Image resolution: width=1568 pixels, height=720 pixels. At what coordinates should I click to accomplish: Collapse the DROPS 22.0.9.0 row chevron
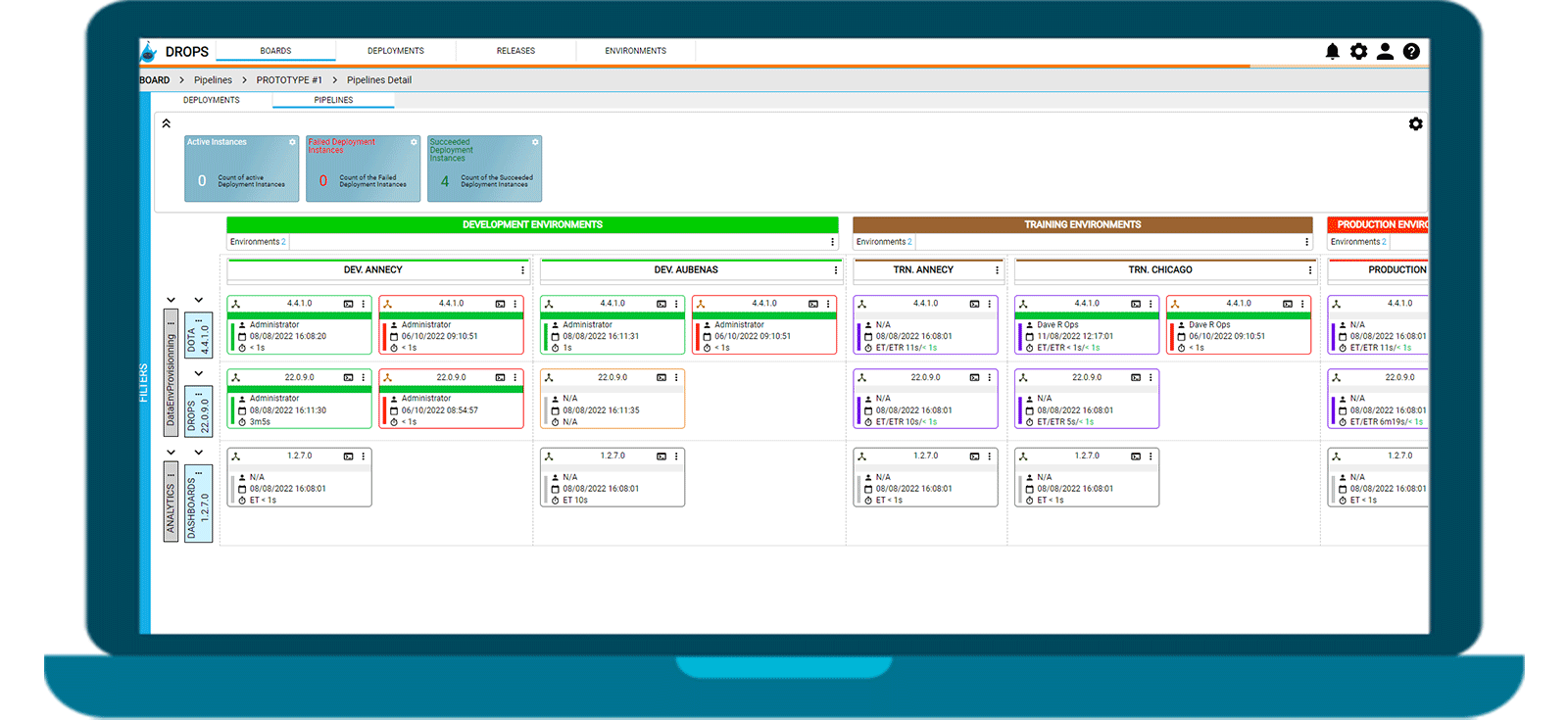198,373
